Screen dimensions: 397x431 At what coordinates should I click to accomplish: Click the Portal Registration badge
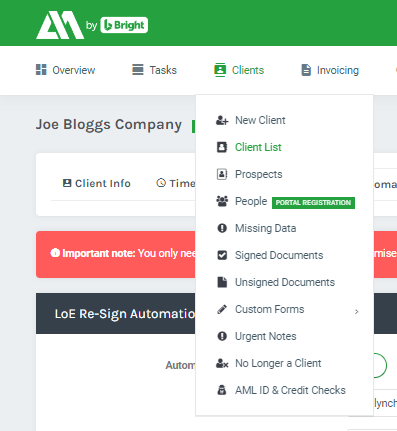(x=313, y=203)
